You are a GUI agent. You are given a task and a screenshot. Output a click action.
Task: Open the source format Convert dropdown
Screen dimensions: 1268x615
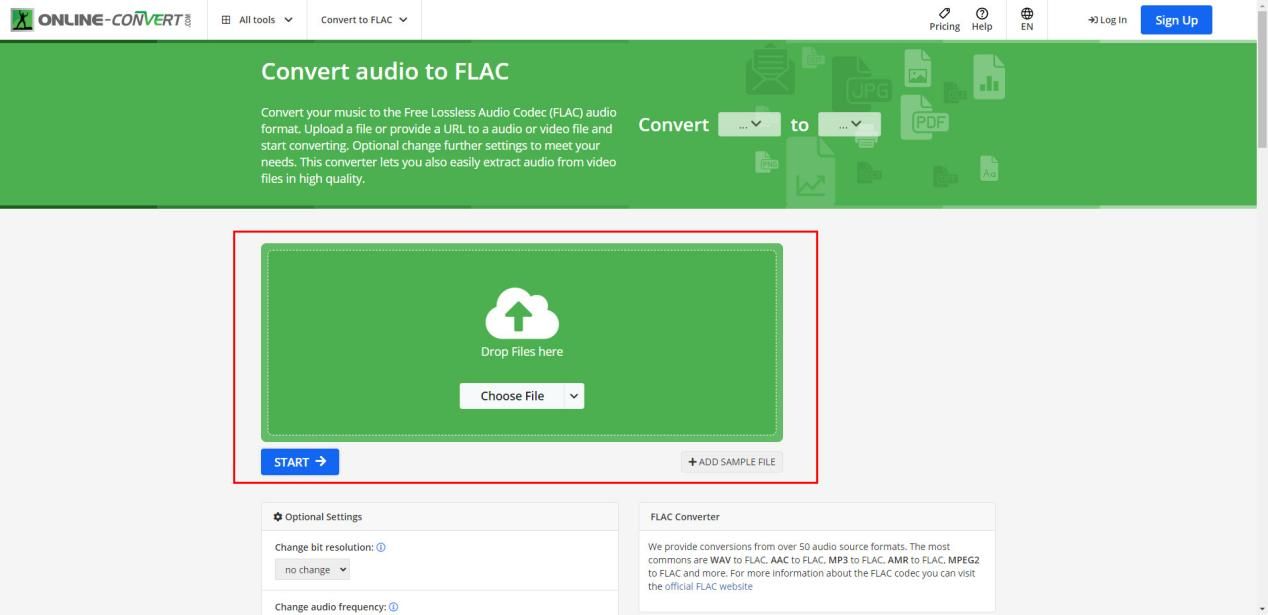tap(749, 124)
